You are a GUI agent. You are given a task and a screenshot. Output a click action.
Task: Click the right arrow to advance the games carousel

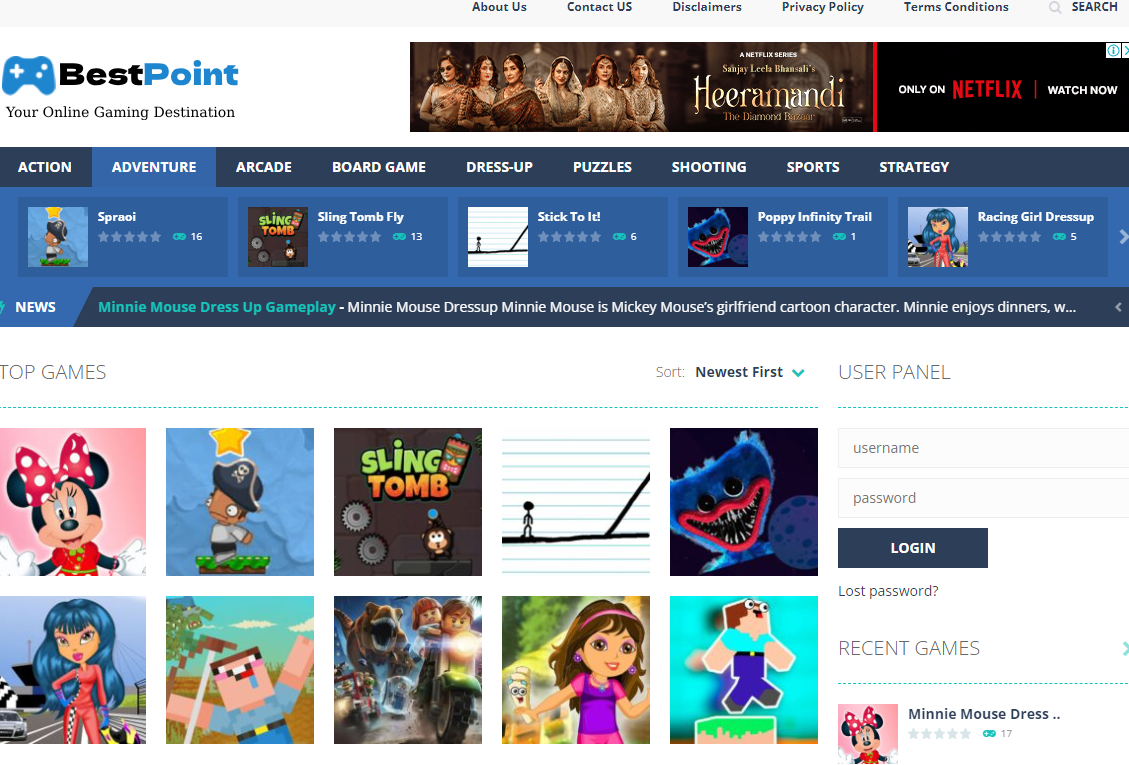(x=1122, y=236)
